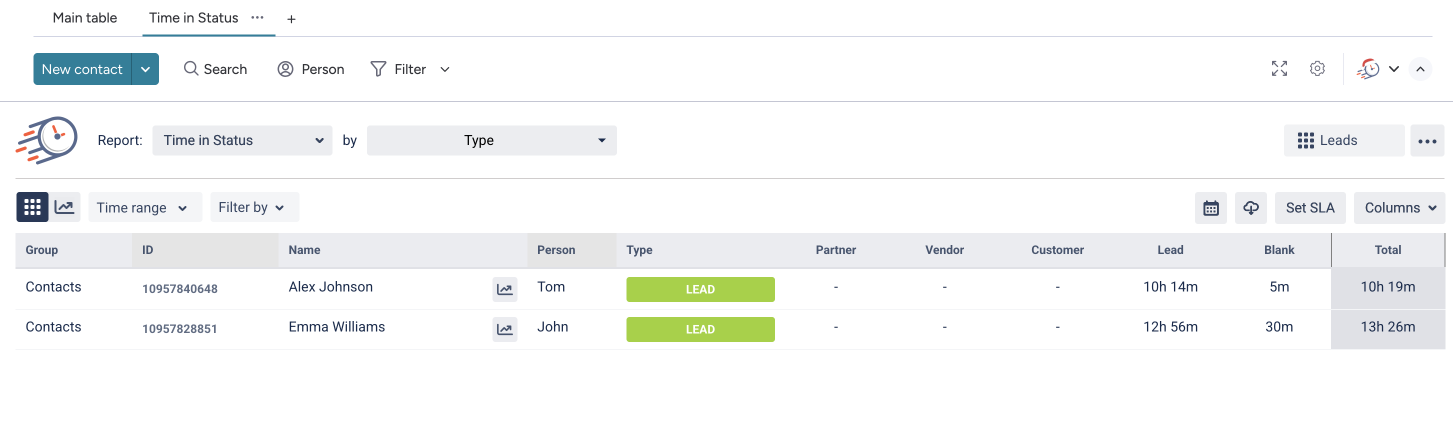Viewport: 1453px width, 435px height.
Task: Open the settings gear icon
Action: [x=1318, y=69]
